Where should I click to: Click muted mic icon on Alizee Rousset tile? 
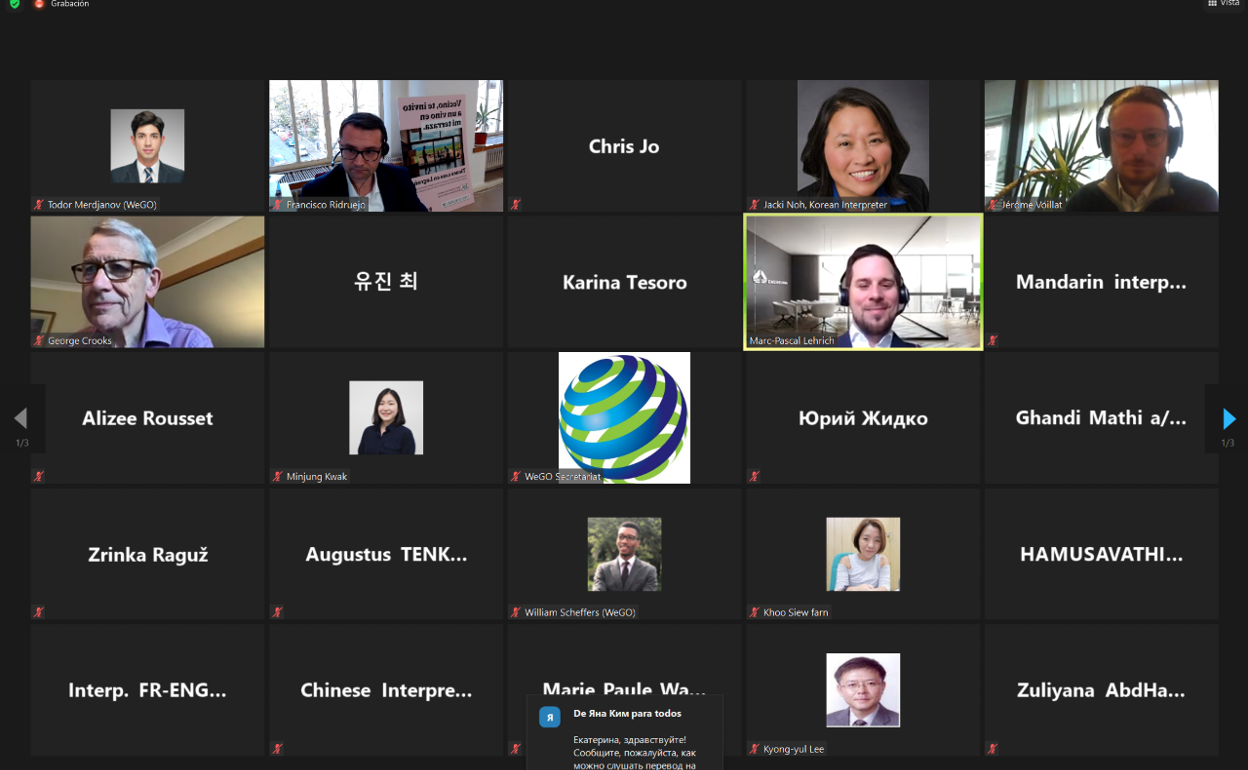39,476
